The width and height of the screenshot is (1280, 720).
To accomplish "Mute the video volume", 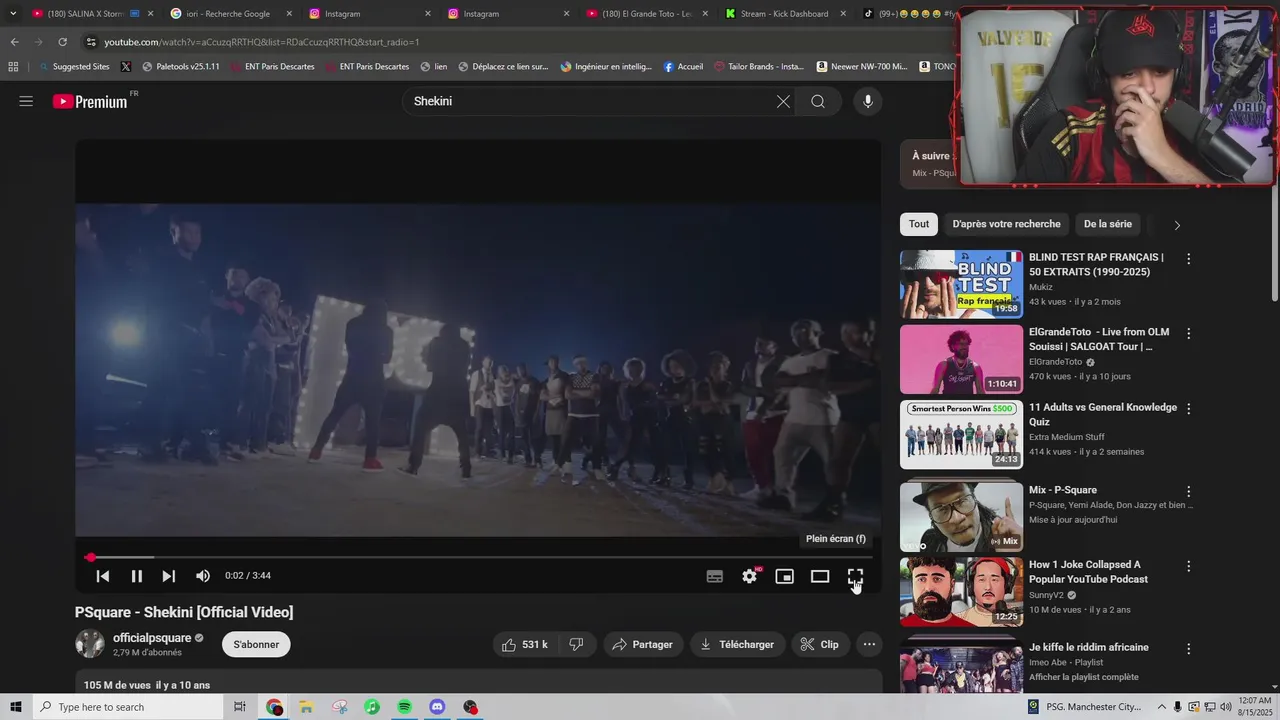I will tap(203, 576).
